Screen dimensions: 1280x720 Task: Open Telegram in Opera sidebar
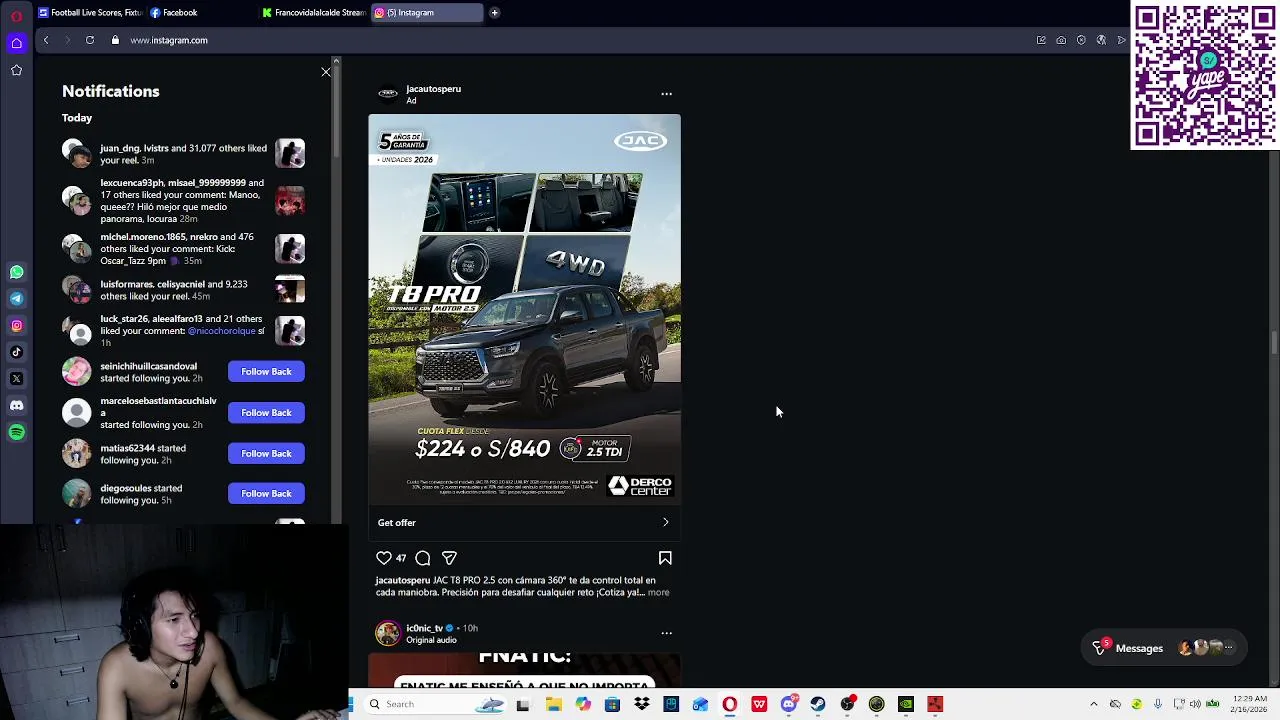point(17,298)
